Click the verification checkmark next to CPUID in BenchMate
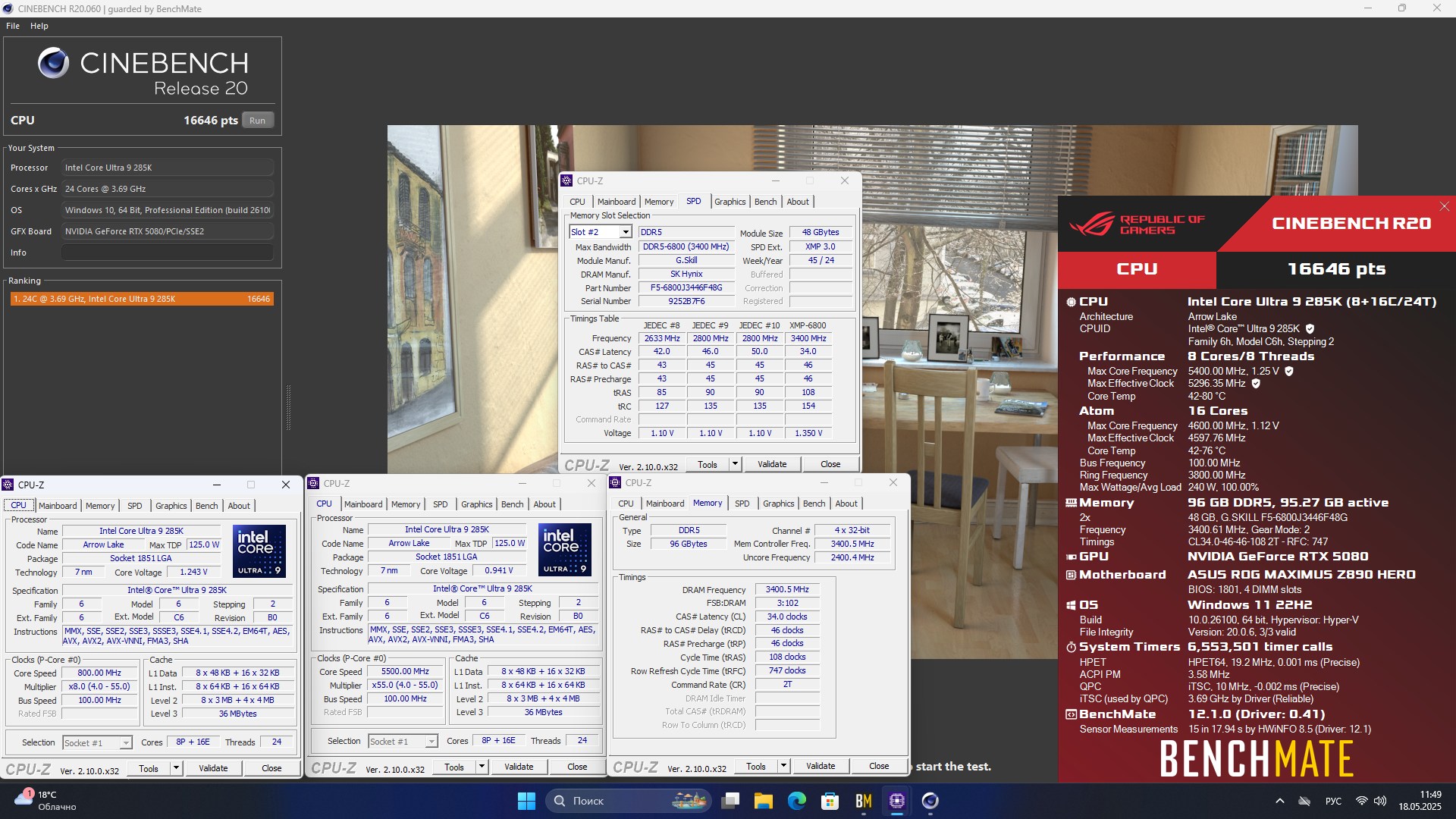This screenshot has width=1456, height=819. tap(1310, 328)
